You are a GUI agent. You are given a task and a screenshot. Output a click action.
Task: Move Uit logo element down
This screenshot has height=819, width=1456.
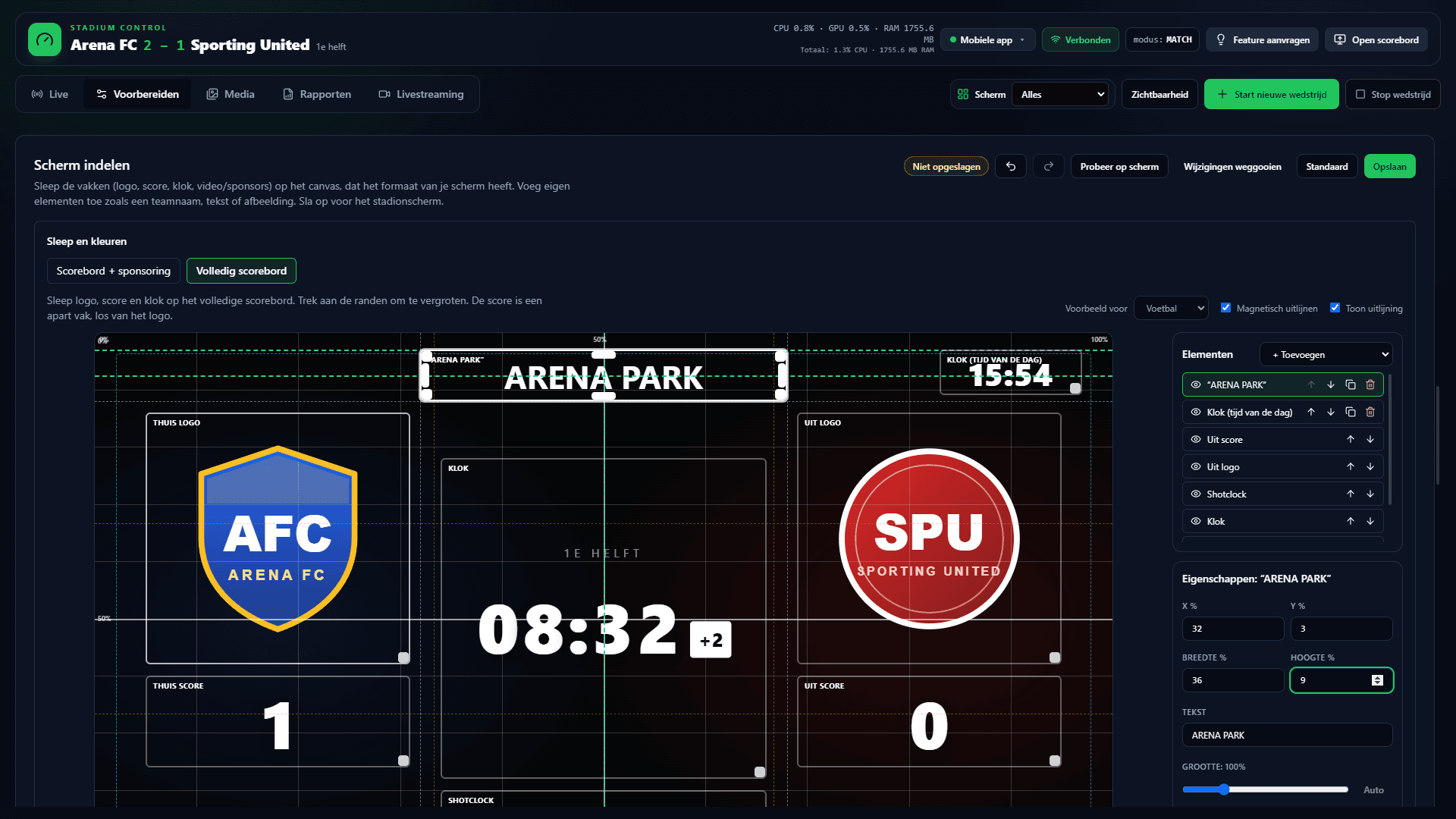pyautogui.click(x=1370, y=466)
